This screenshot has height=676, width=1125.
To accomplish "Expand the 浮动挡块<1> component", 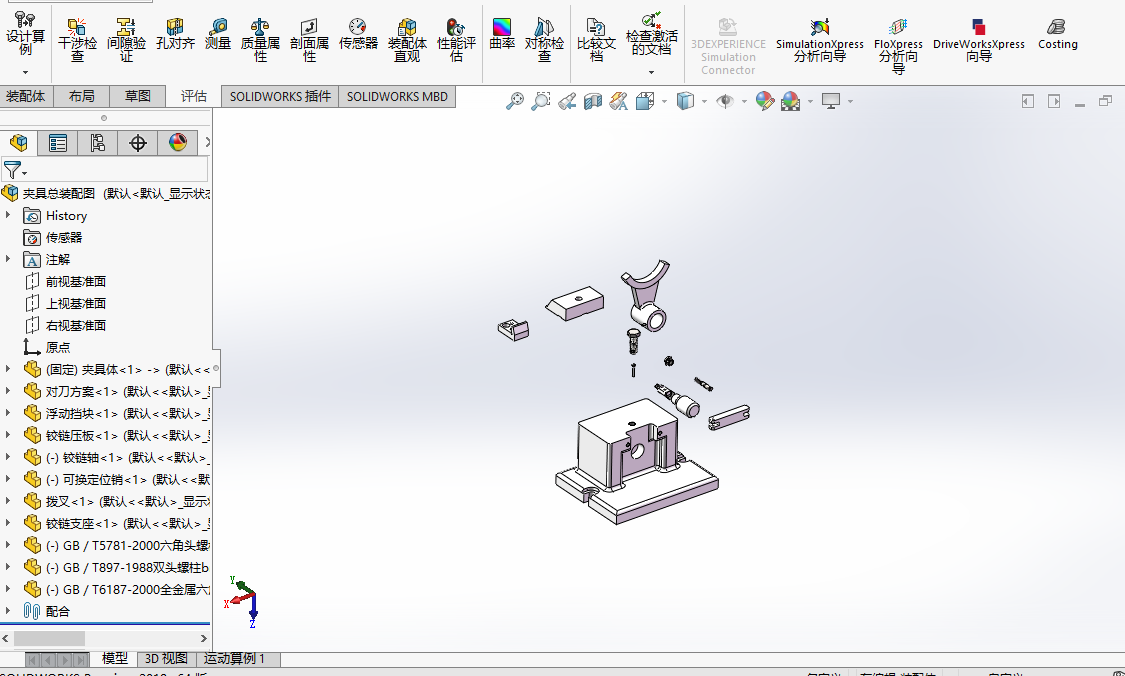I will coord(8,413).
